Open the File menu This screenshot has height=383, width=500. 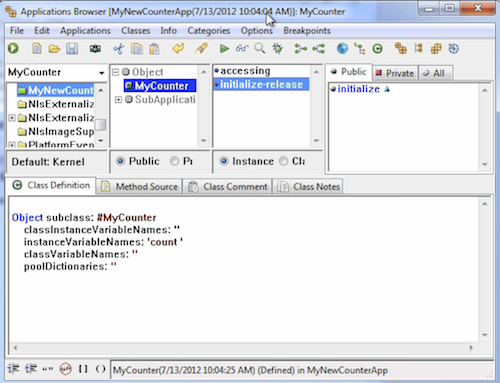tap(17, 31)
